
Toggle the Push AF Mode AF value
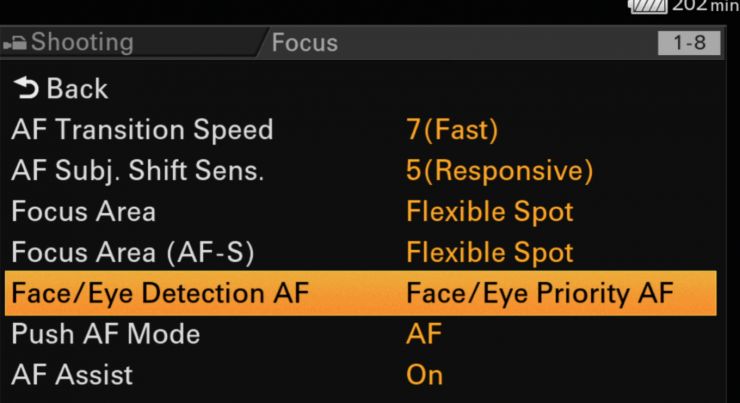(x=424, y=335)
